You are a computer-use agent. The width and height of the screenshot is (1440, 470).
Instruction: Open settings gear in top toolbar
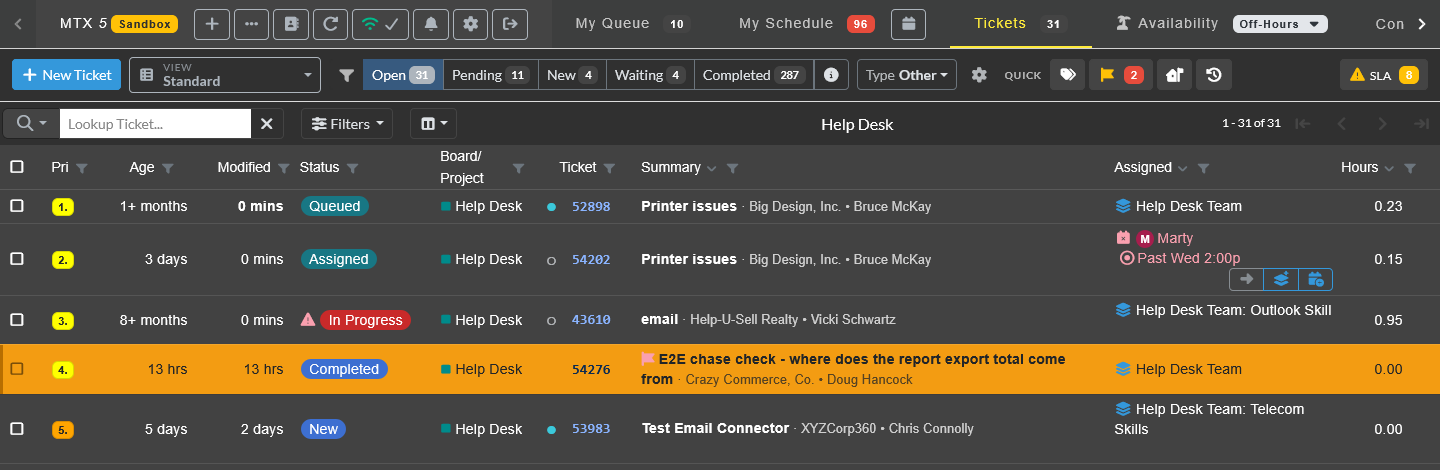click(x=471, y=23)
